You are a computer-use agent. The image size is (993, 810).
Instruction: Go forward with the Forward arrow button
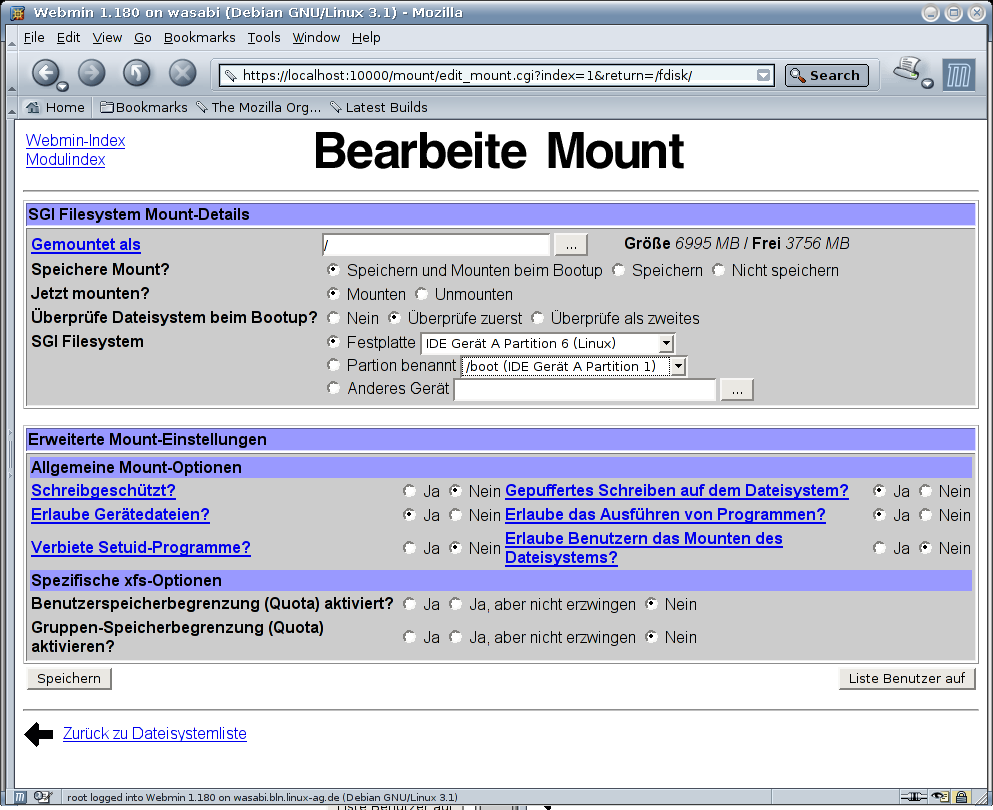click(91, 73)
